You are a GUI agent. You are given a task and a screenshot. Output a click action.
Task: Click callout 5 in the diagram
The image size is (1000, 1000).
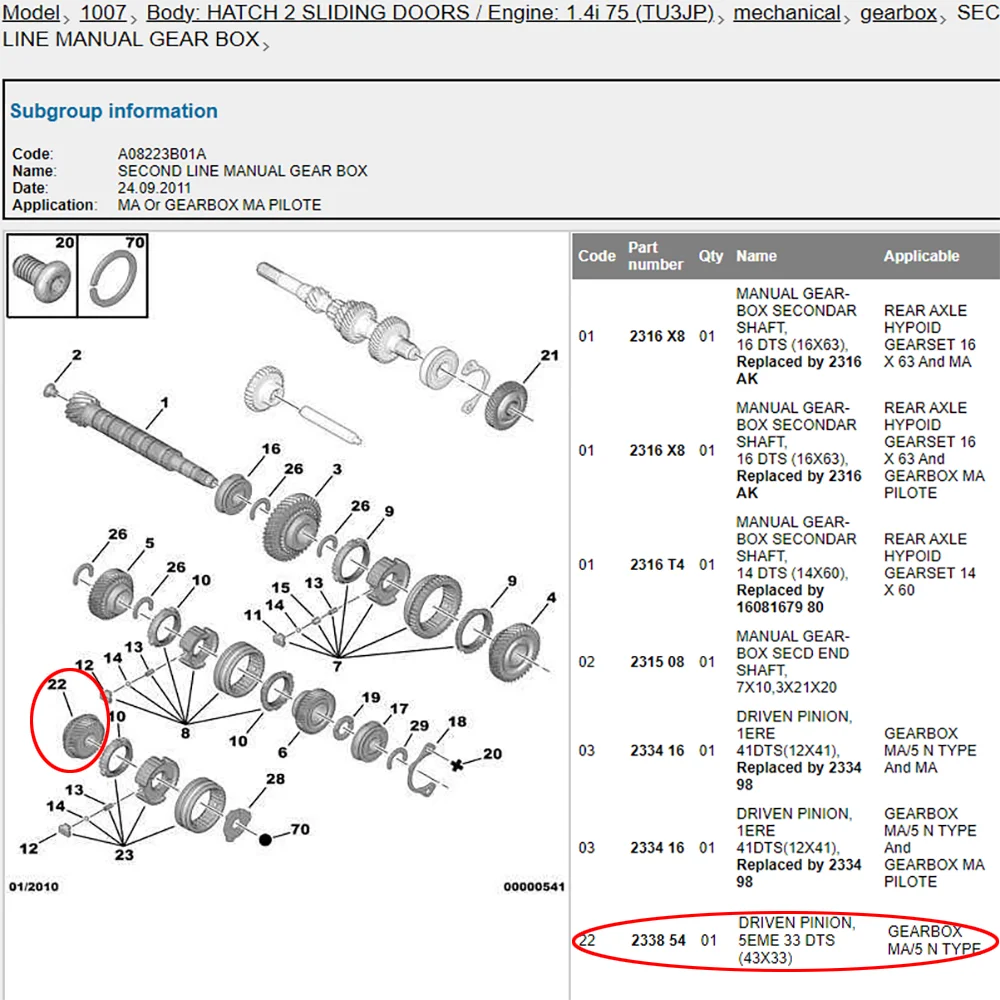tap(149, 543)
